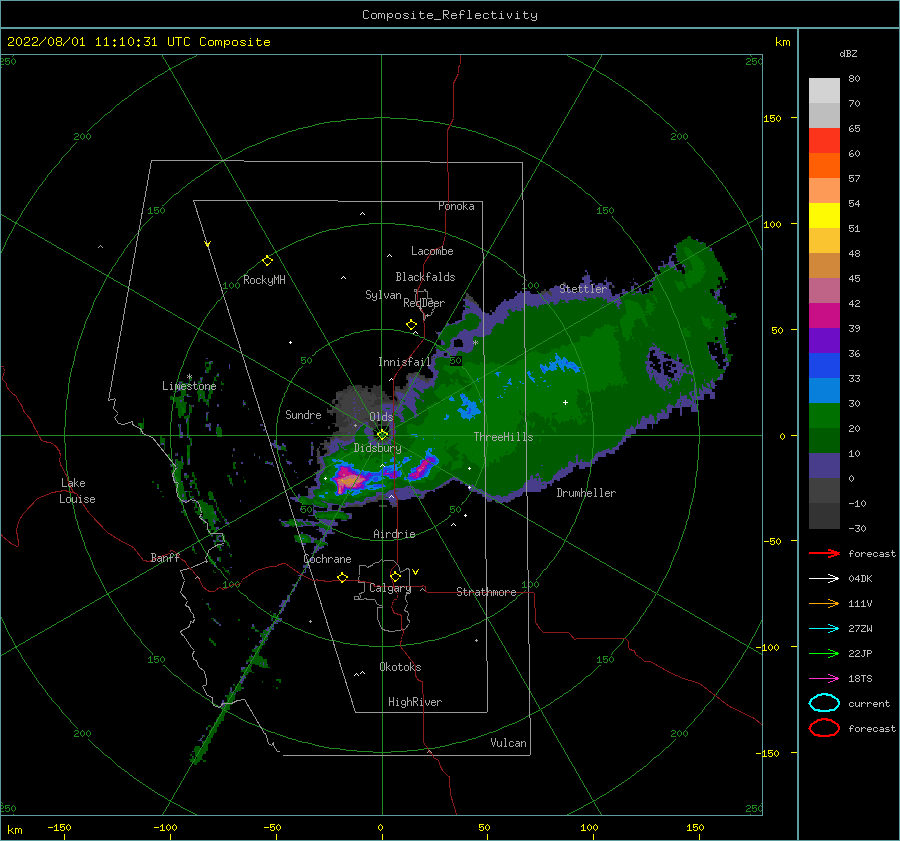Click the yellow V marker beside Calgary
900x841 pixels.
(416, 572)
